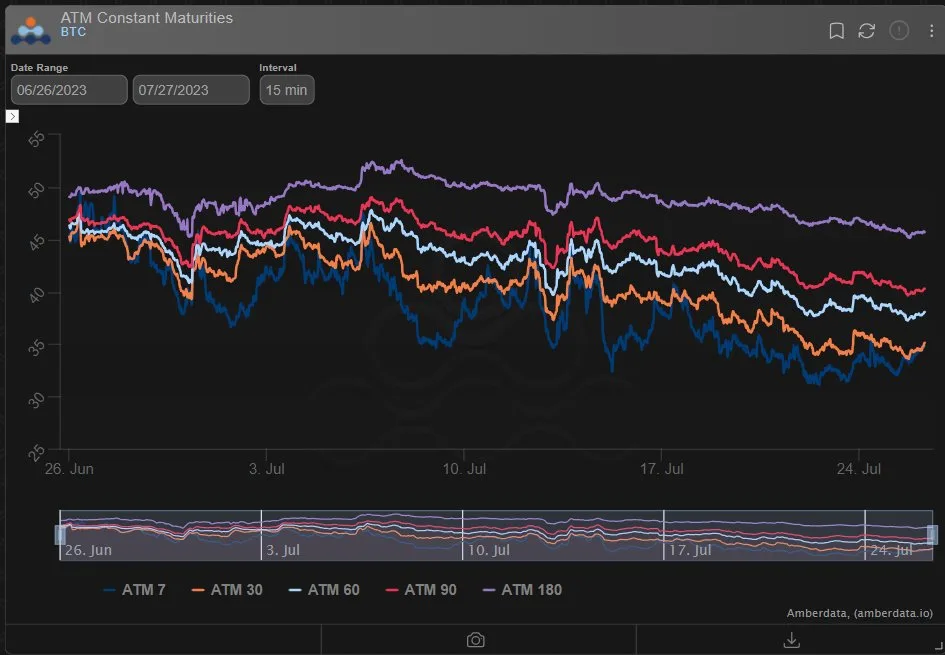Hide the ATM 180 series
The width and height of the screenshot is (945, 655).
click(x=523, y=590)
